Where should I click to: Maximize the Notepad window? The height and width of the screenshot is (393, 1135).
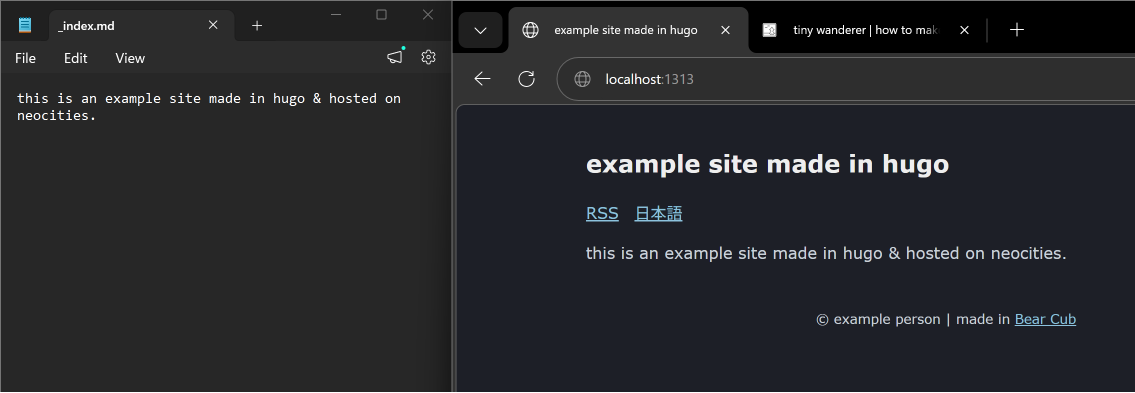click(381, 14)
